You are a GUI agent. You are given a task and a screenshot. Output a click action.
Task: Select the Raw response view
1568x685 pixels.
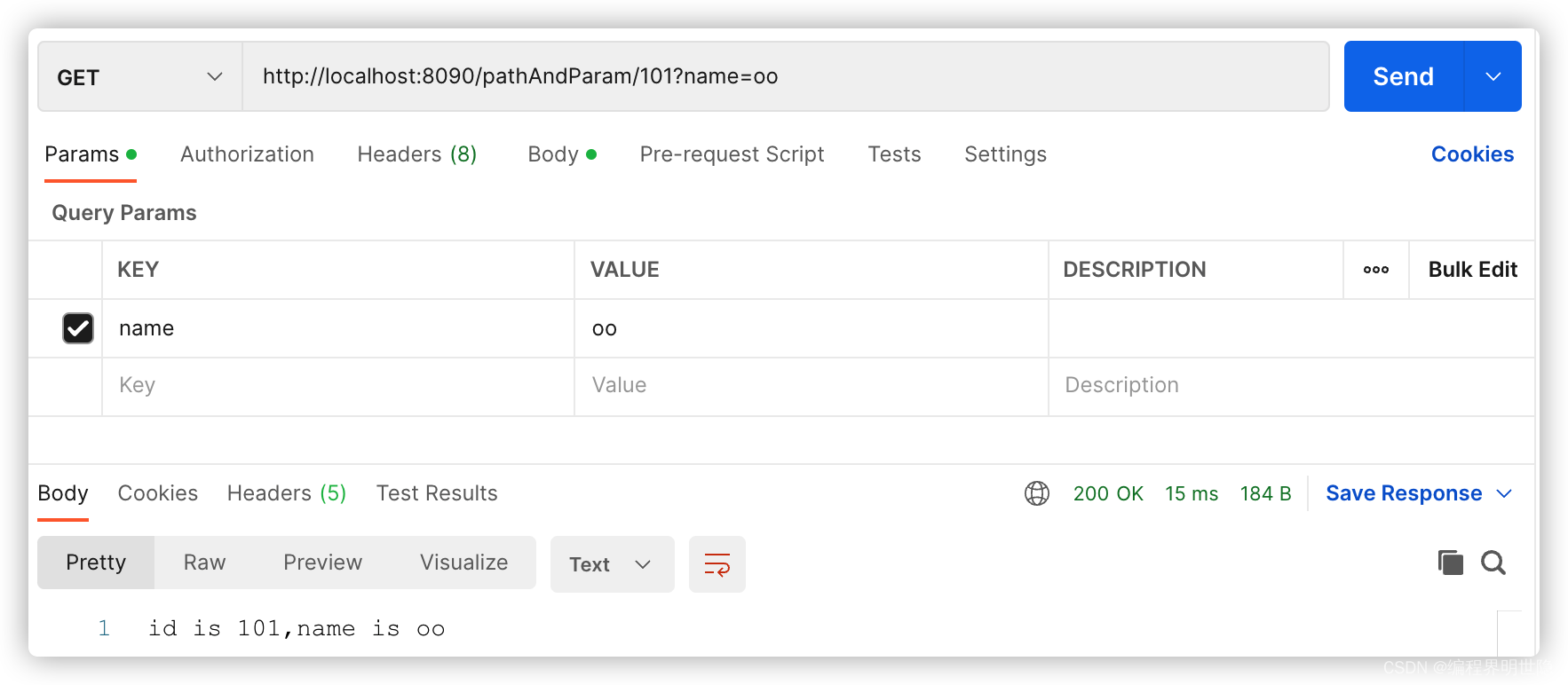point(204,563)
